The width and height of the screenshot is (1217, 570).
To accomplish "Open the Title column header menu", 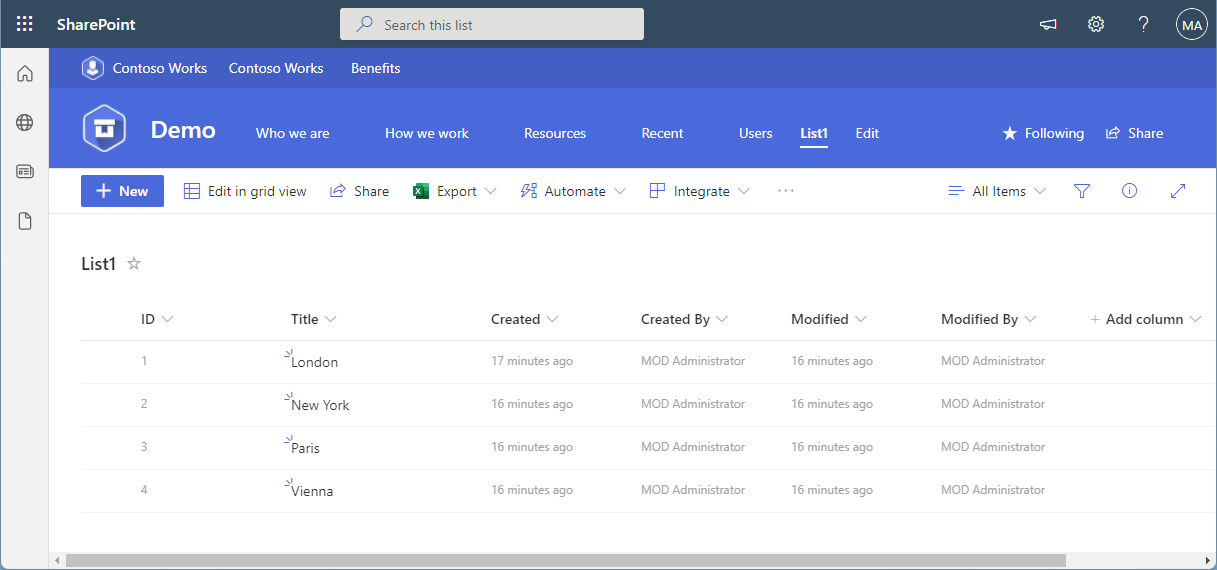I will [313, 319].
